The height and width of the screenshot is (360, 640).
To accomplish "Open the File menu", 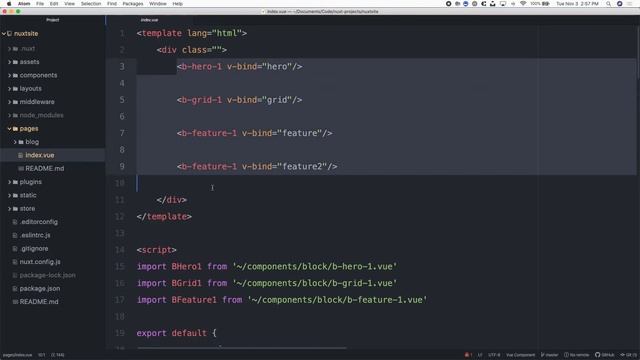I will click(x=40, y=4).
